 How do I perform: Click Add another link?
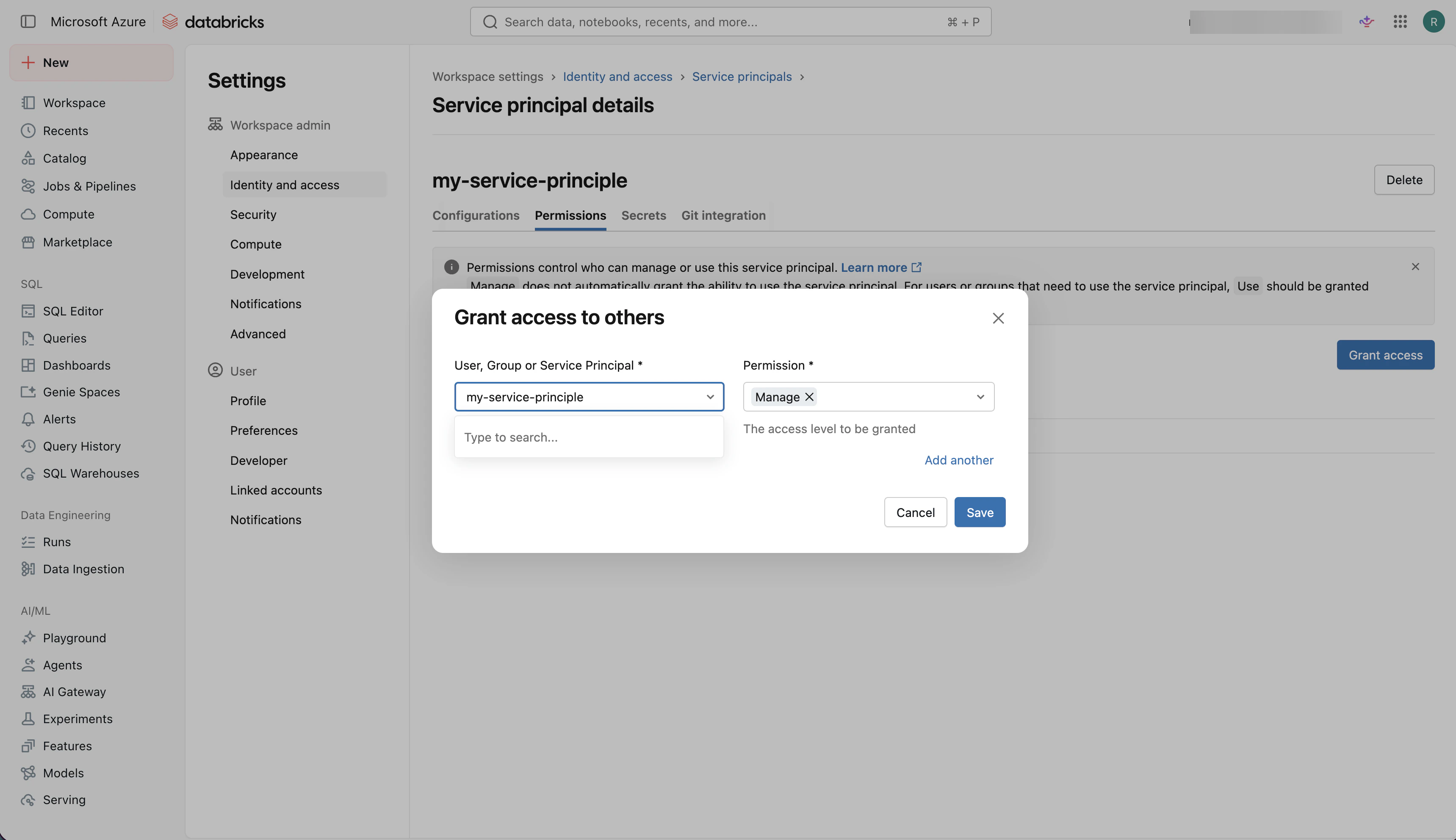pos(958,460)
